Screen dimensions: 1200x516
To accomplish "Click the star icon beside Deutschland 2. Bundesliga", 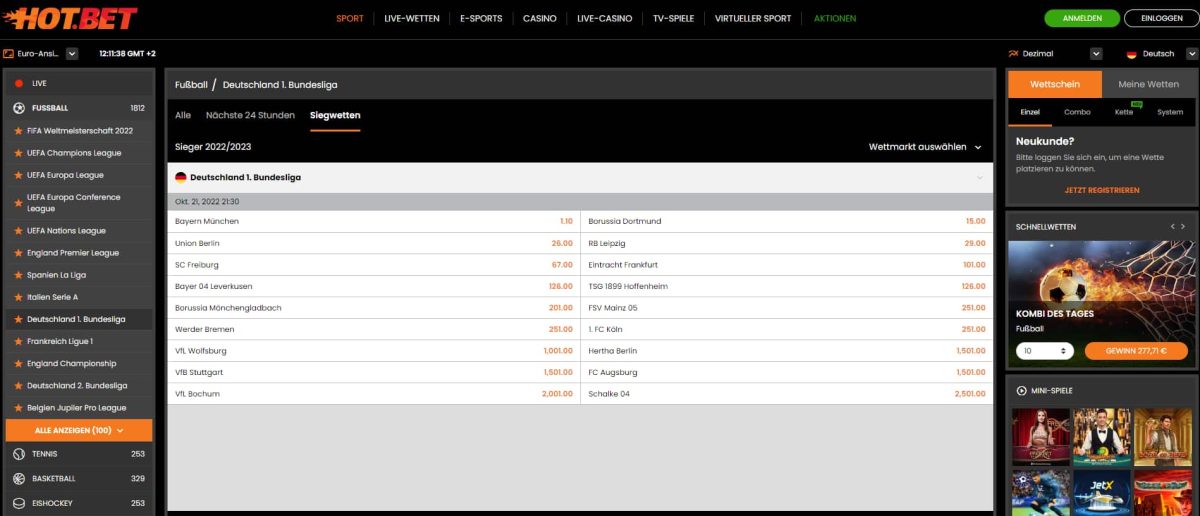I will (18, 386).
